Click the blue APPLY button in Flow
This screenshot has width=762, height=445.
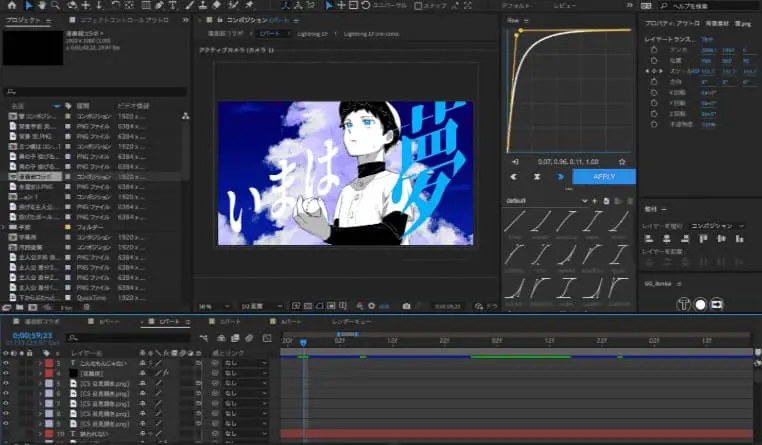tap(604, 177)
